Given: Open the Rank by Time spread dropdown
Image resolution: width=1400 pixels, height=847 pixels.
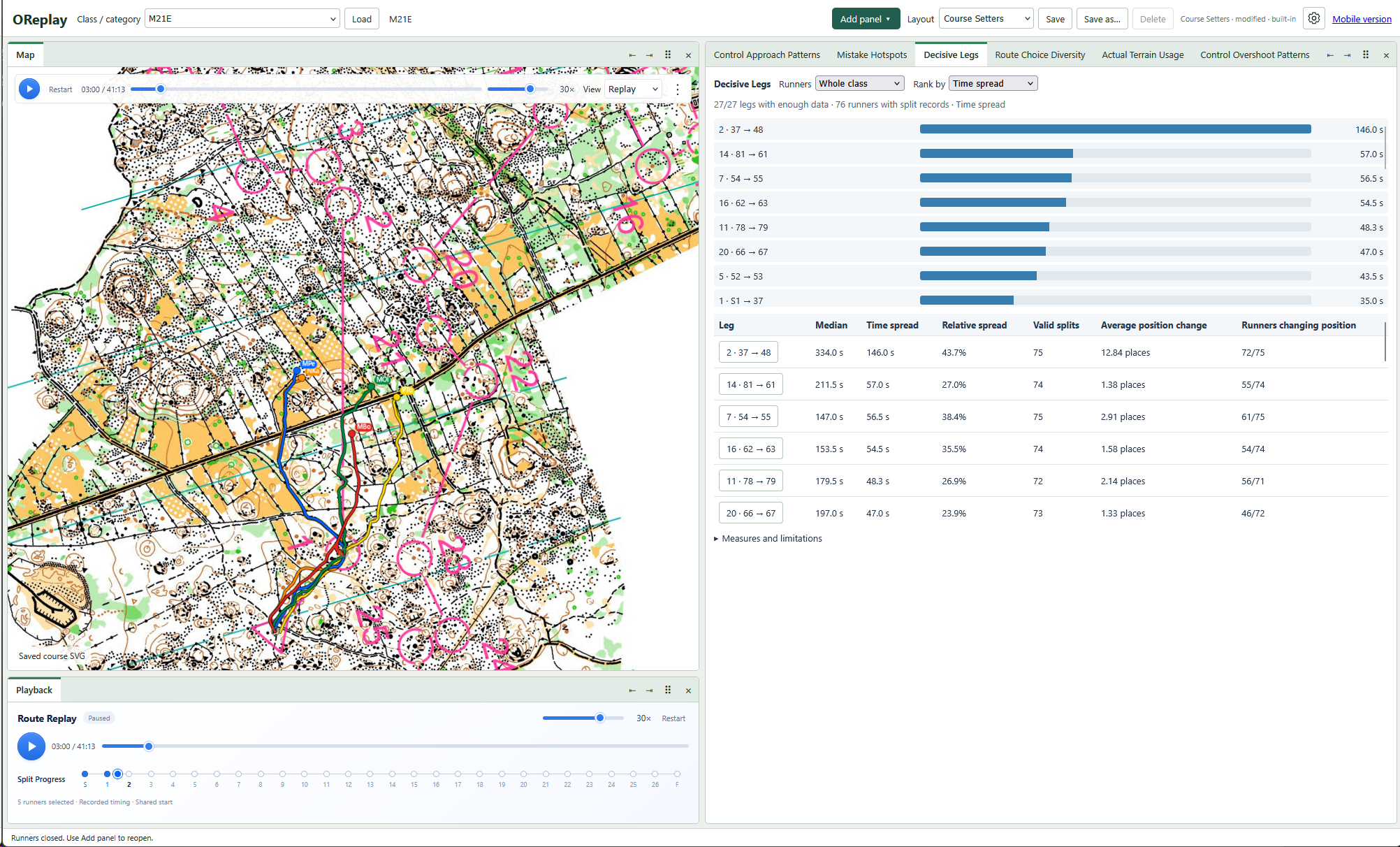Looking at the screenshot, I should pyautogui.click(x=993, y=83).
